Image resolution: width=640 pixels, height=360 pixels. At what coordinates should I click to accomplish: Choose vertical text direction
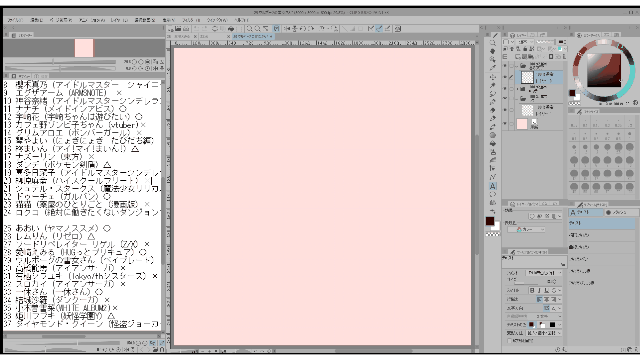554,308
